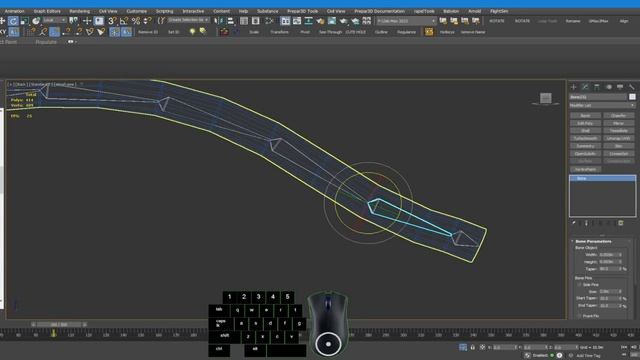Enable the Front Fin checkbox

coord(580,316)
